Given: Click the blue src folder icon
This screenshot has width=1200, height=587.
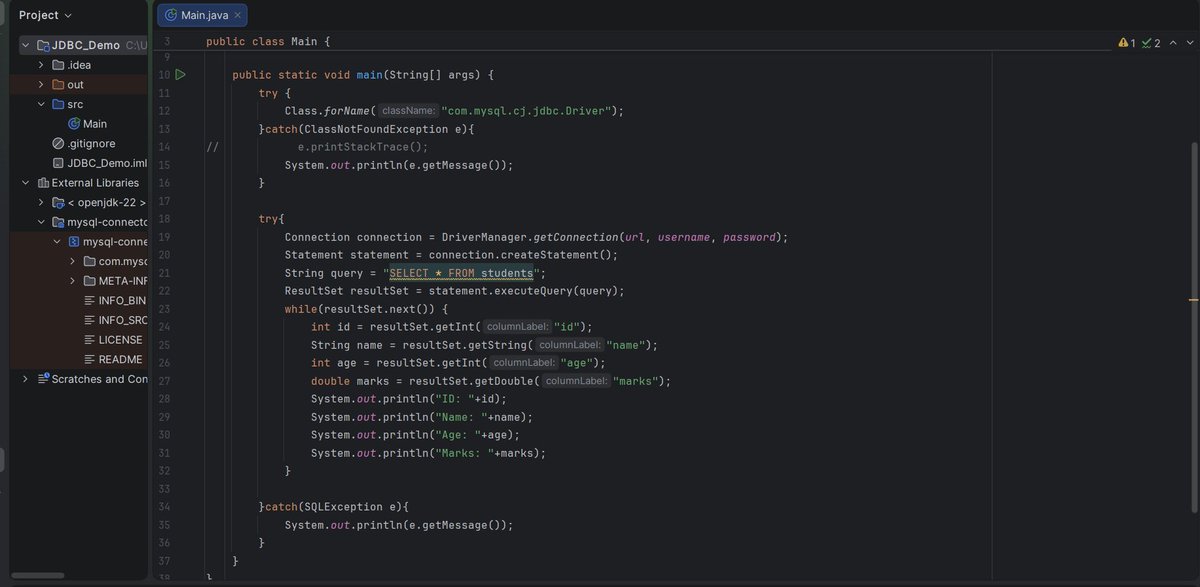Looking at the screenshot, I should (x=58, y=104).
